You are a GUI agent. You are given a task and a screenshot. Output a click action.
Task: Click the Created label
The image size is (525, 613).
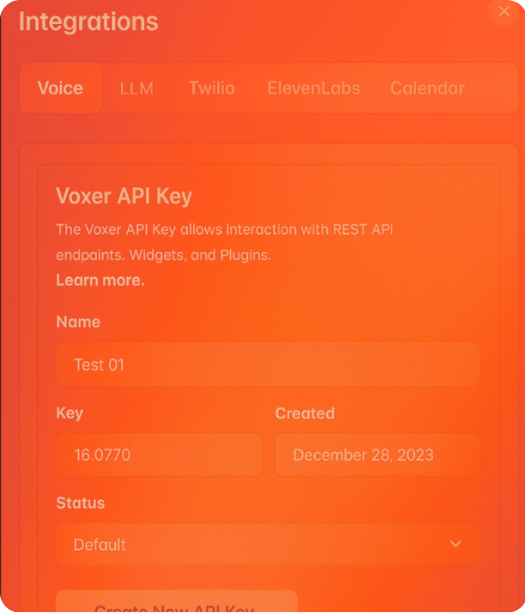305,413
